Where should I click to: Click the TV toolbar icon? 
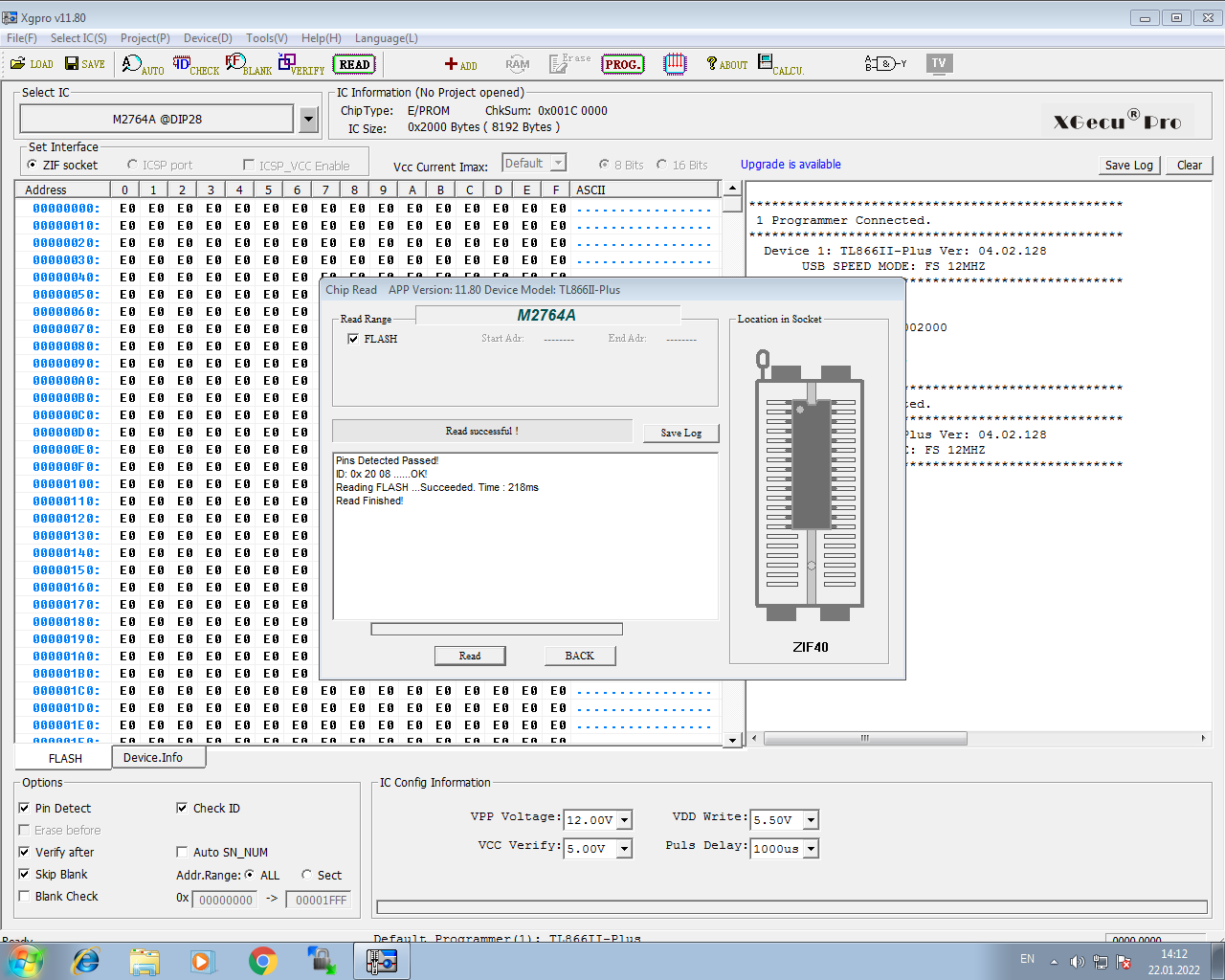click(x=939, y=64)
